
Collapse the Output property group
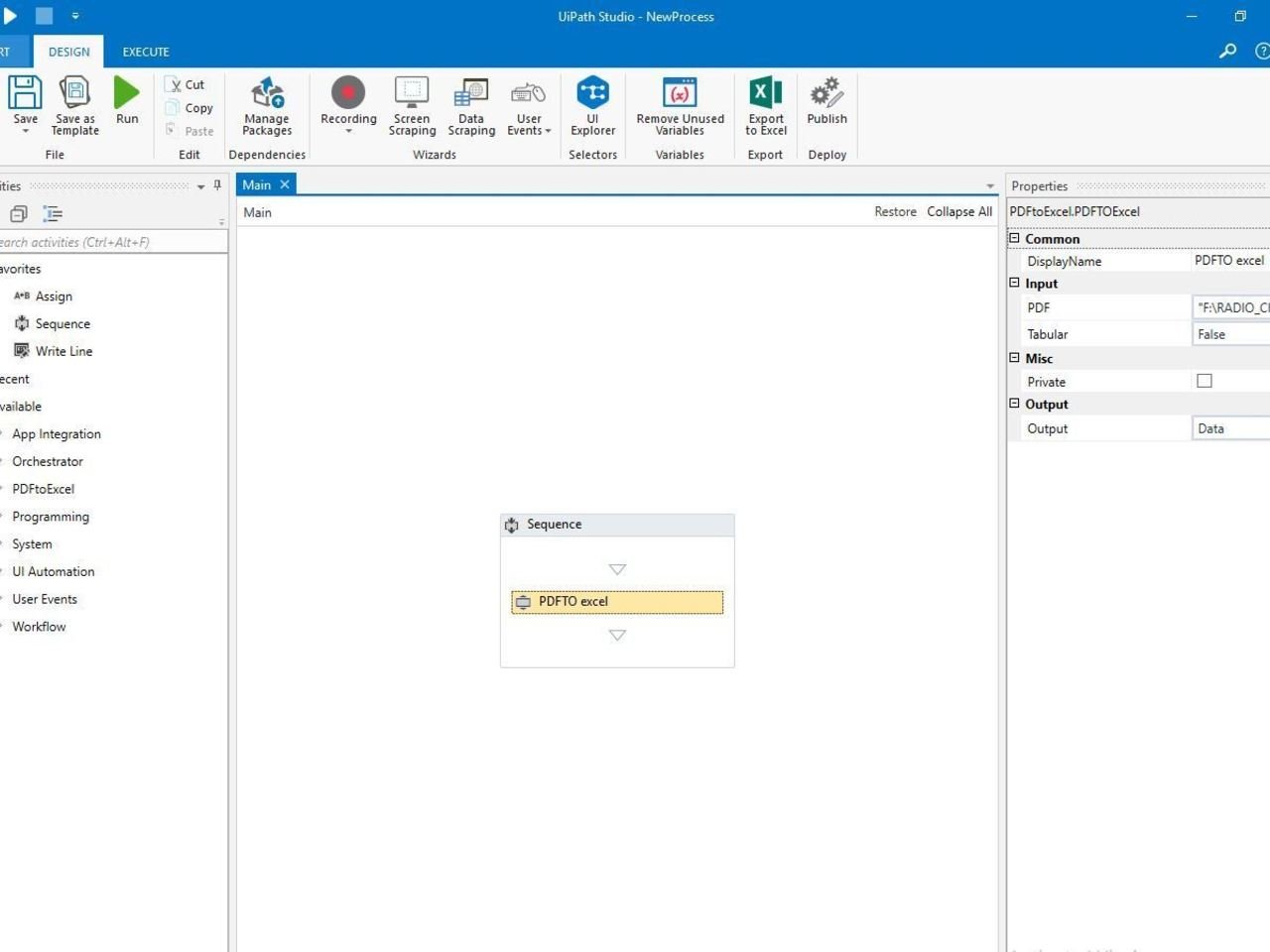1014,404
